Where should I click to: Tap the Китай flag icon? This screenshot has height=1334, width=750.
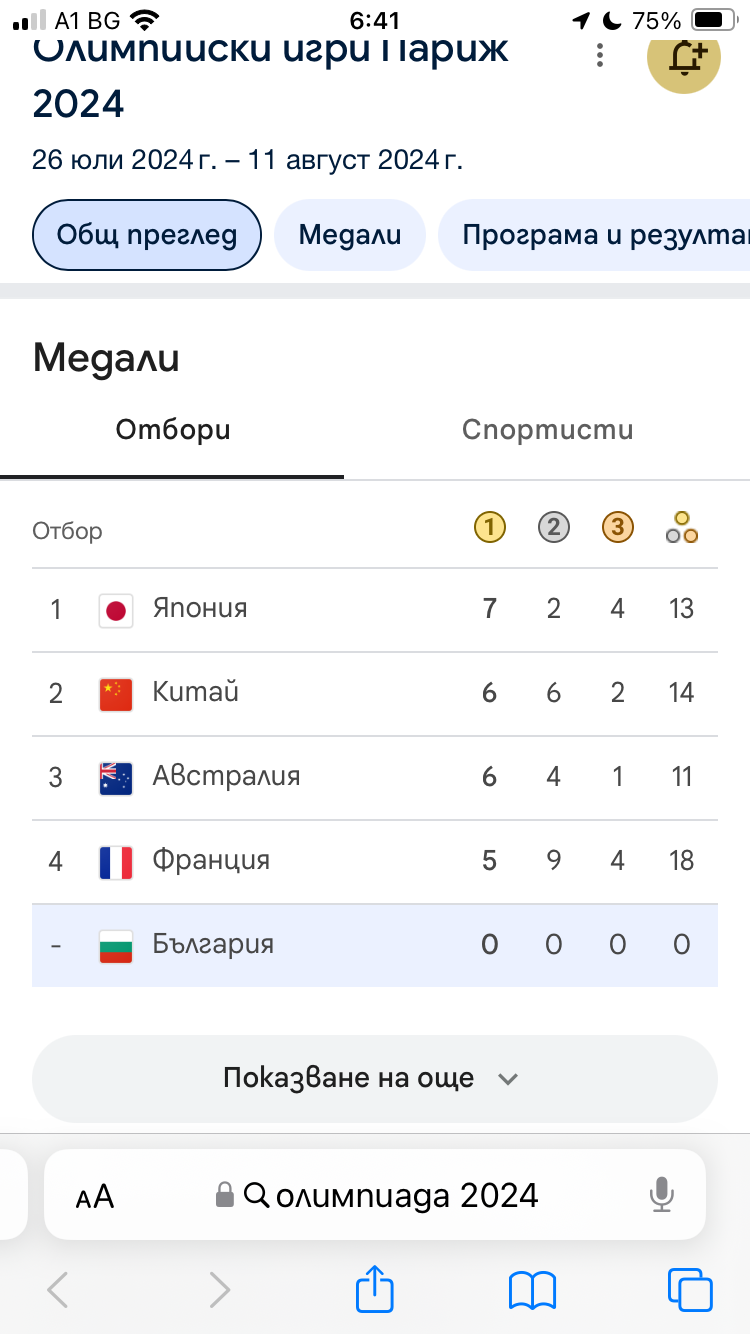click(x=116, y=694)
